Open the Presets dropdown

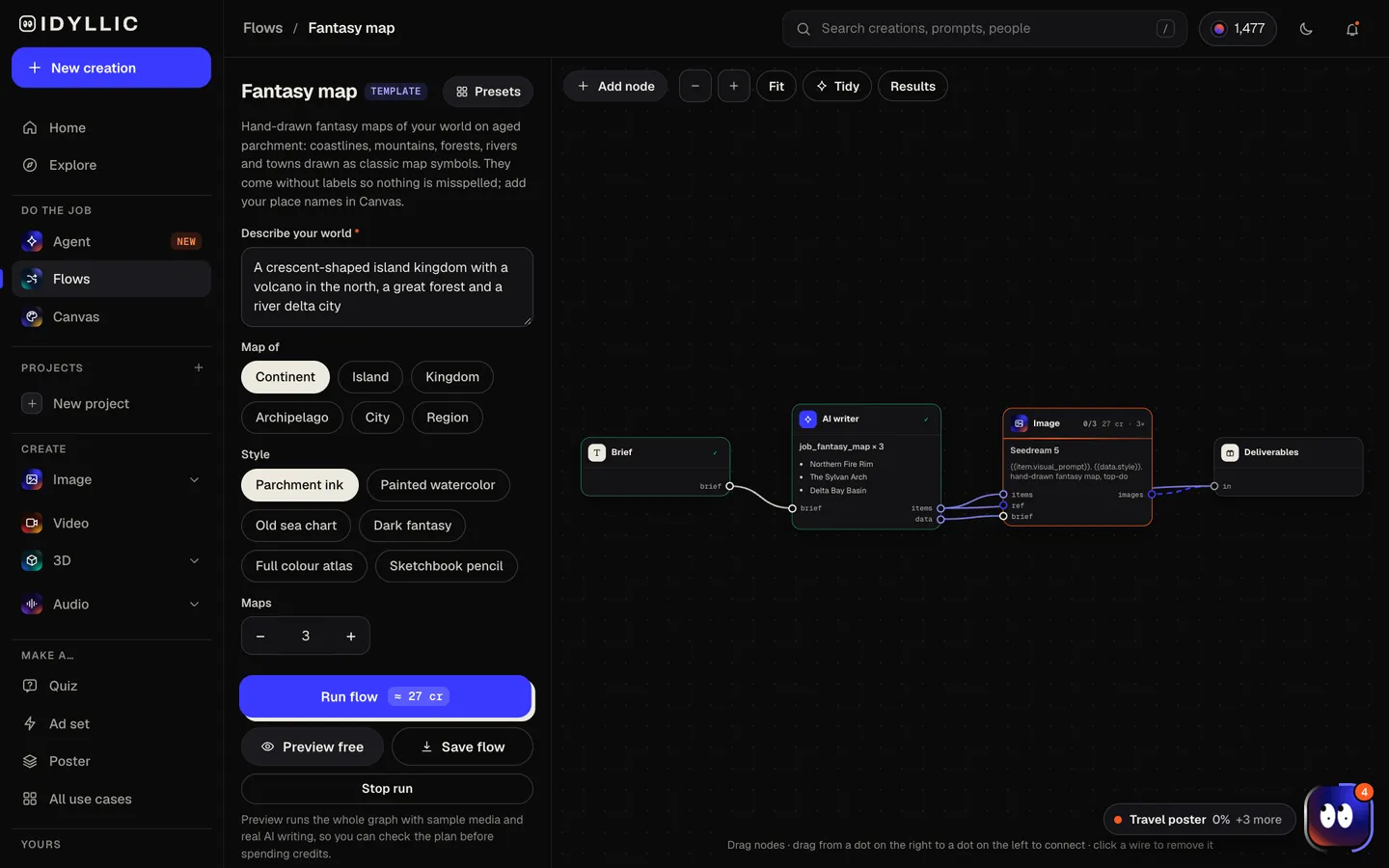[x=488, y=92]
